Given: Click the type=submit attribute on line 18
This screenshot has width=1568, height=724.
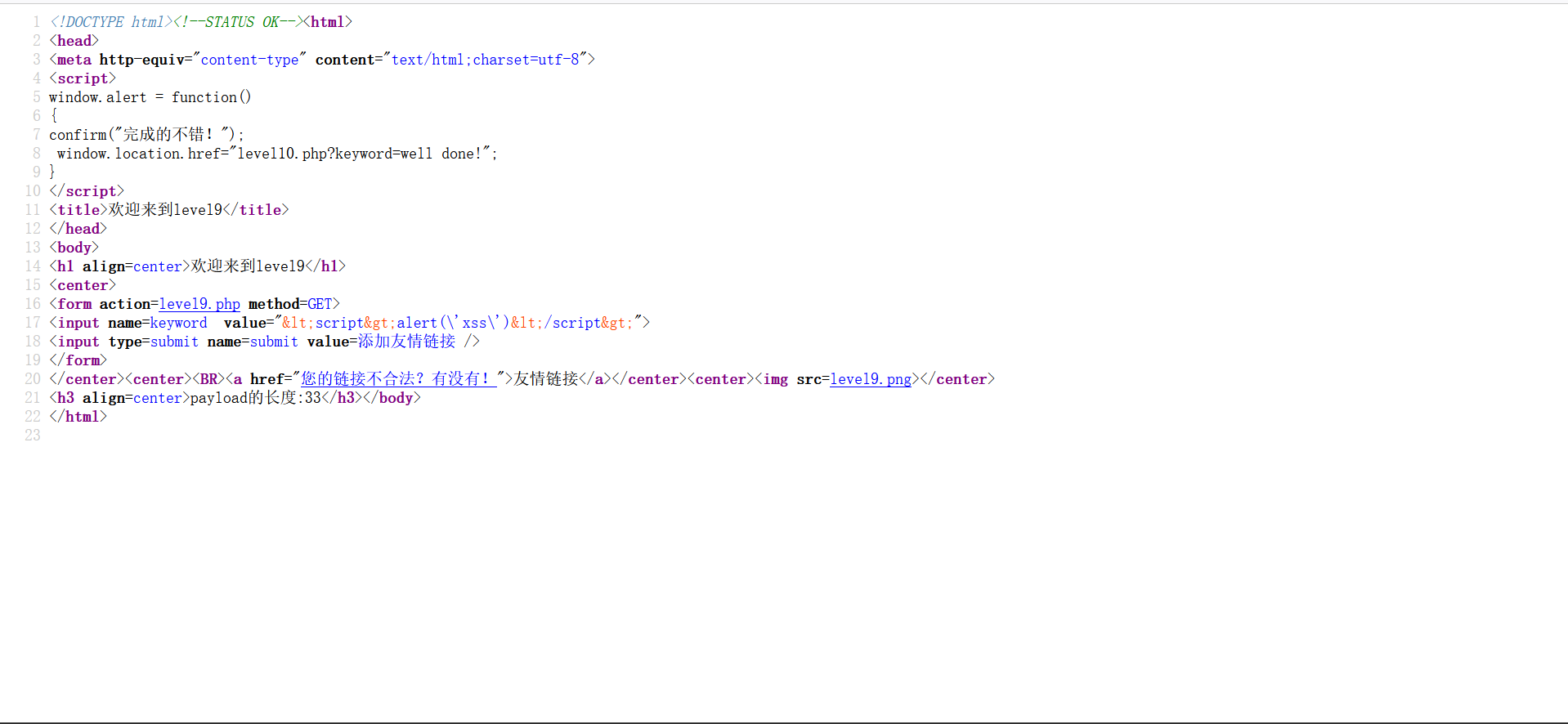Looking at the screenshot, I should 153,342.
